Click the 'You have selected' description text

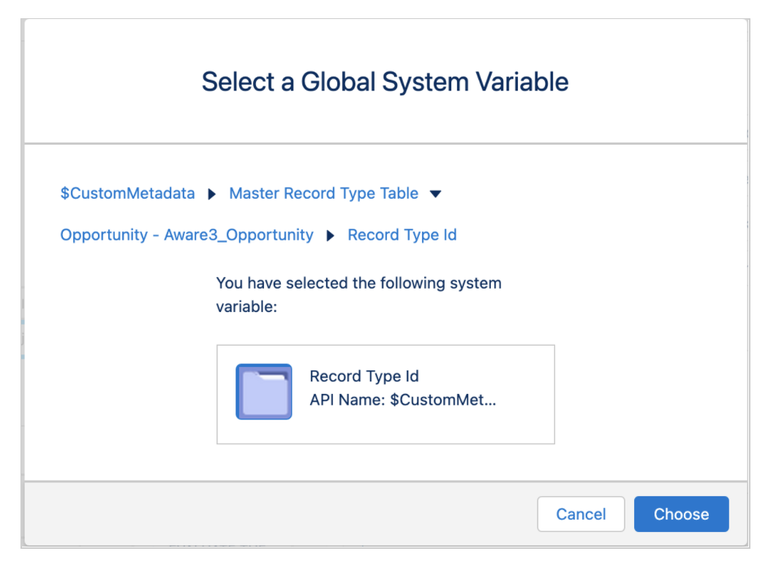(x=358, y=284)
